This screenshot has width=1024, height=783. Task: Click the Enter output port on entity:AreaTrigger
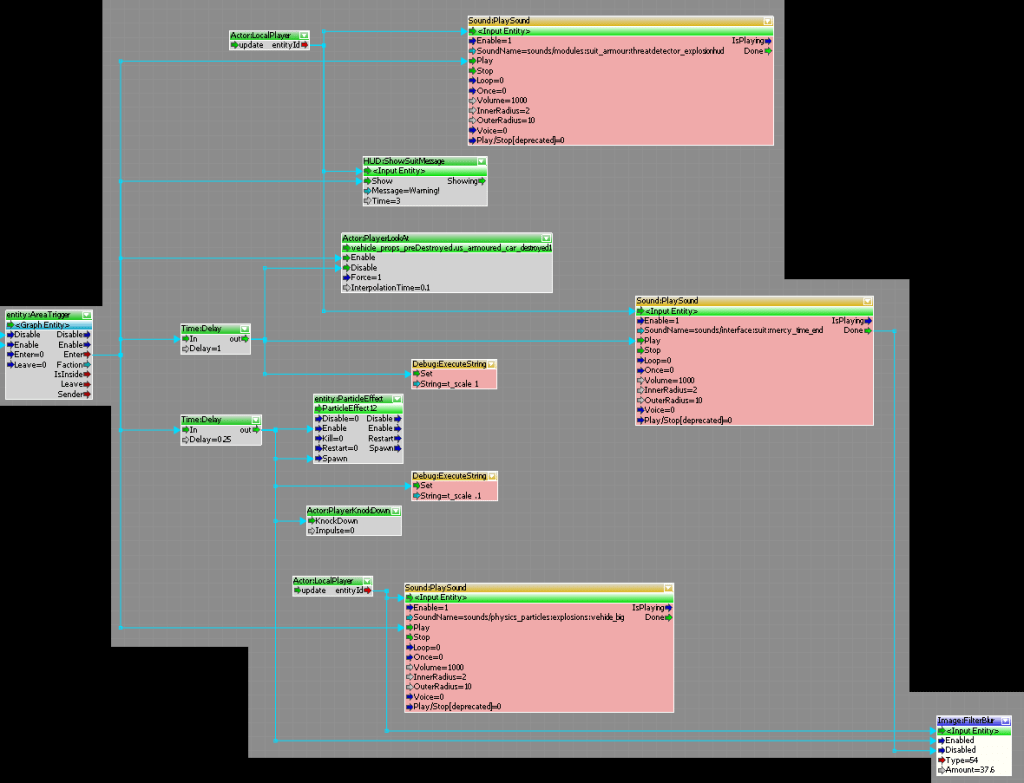tap(88, 354)
